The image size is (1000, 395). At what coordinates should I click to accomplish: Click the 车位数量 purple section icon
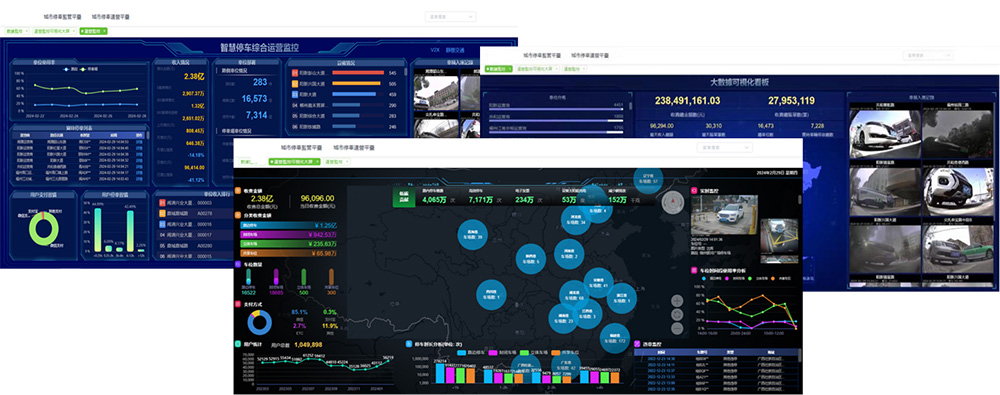pyautogui.click(x=237, y=263)
